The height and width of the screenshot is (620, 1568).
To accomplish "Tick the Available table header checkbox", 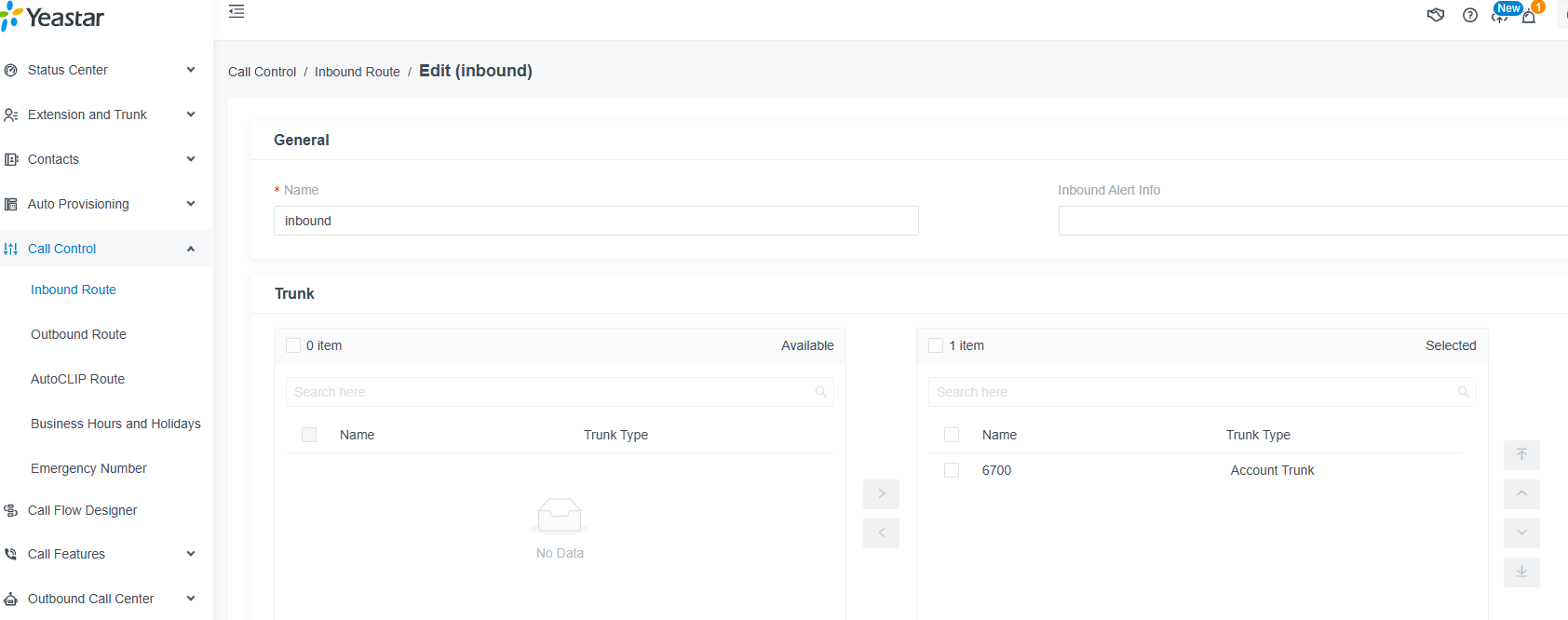I will (x=309, y=435).
